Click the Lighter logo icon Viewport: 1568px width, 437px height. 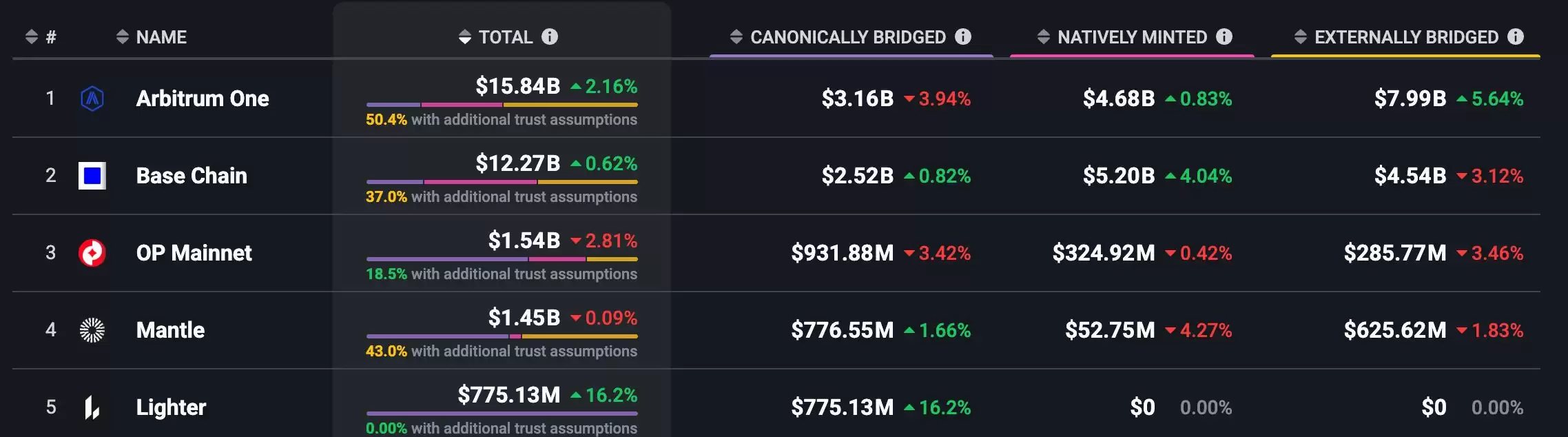[92, 407]
